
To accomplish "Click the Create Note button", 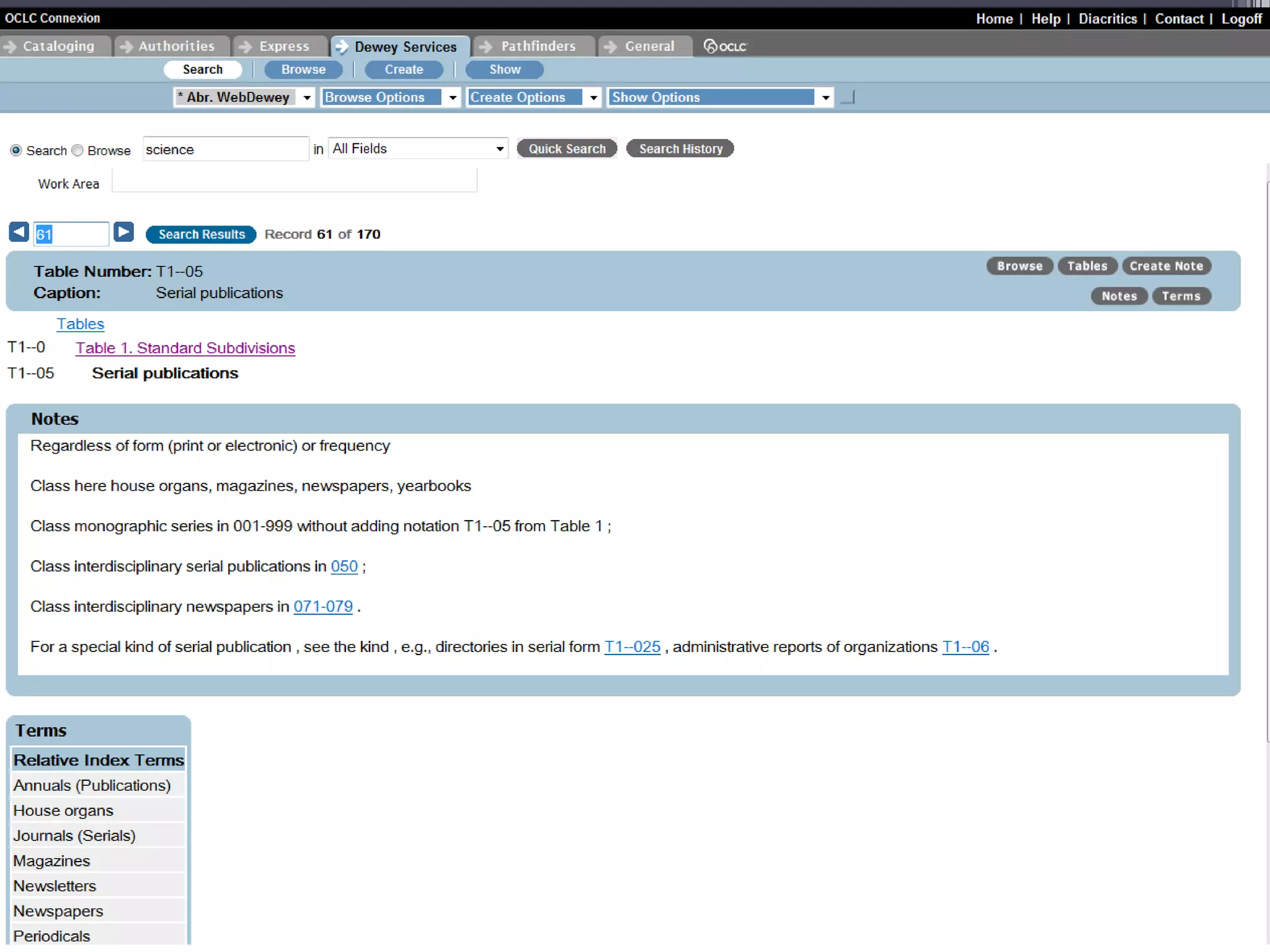I will (x=1166, y=266).
